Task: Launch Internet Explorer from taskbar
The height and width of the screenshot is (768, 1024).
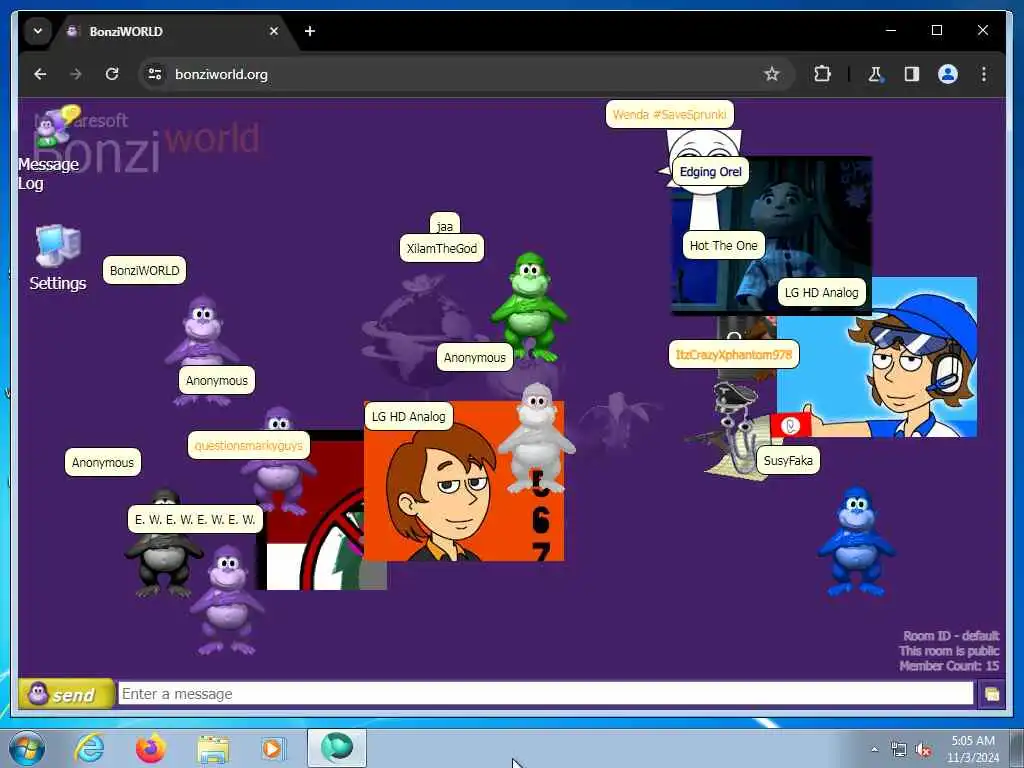Action: click(x=89, y=748)
